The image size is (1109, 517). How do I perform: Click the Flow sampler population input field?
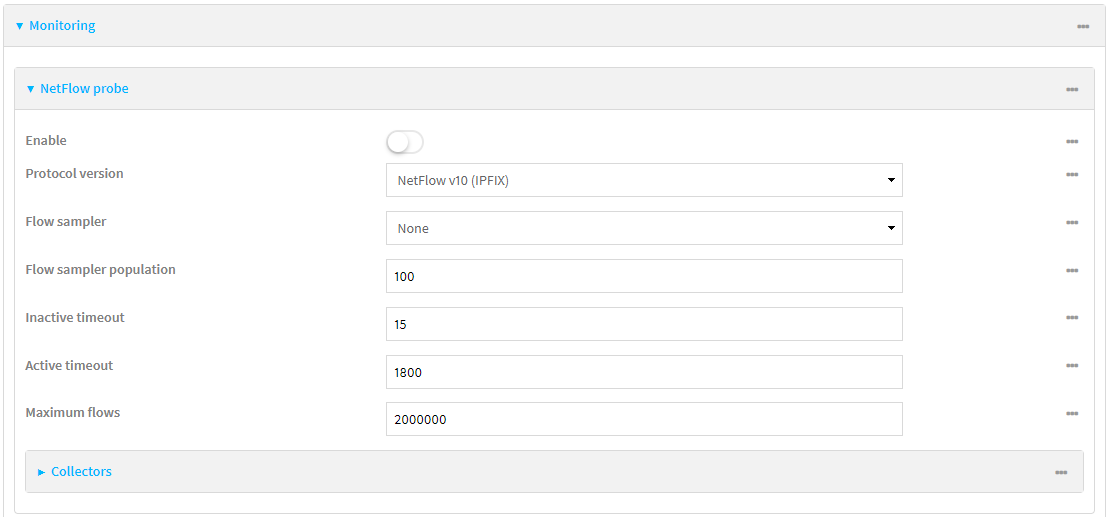click(x=643, y=276)
